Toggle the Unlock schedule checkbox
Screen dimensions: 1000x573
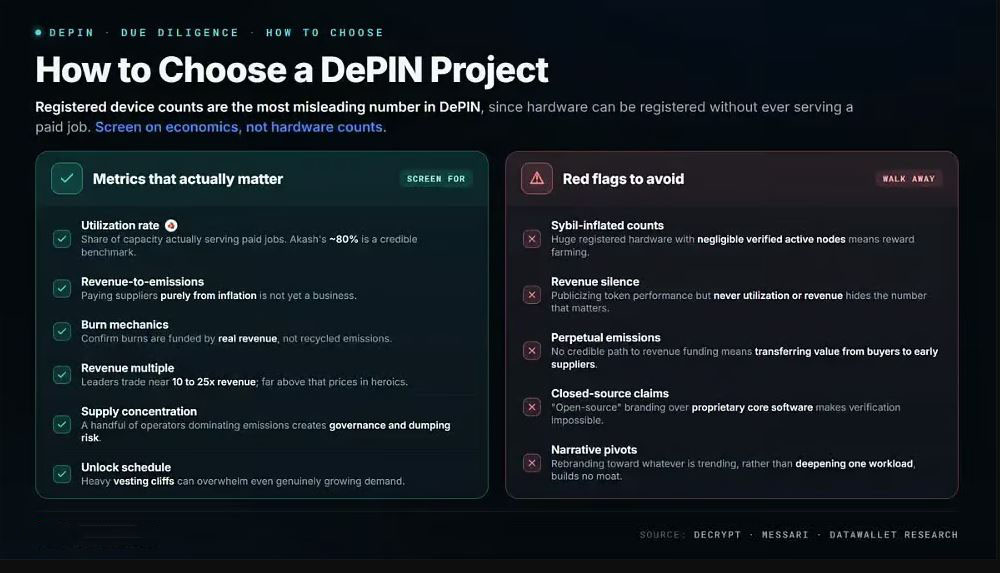[x=62, y=474]
